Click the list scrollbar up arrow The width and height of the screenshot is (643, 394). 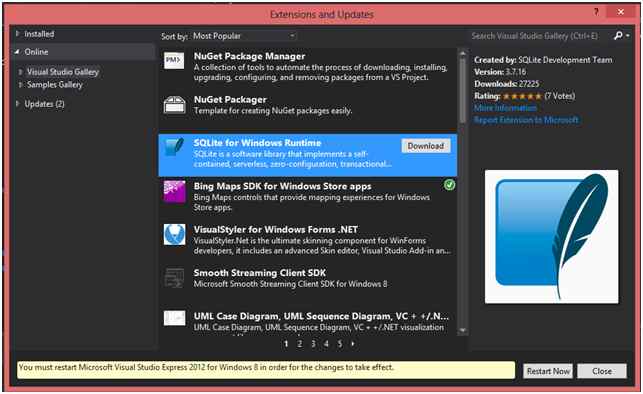click(x=463, y=53)
